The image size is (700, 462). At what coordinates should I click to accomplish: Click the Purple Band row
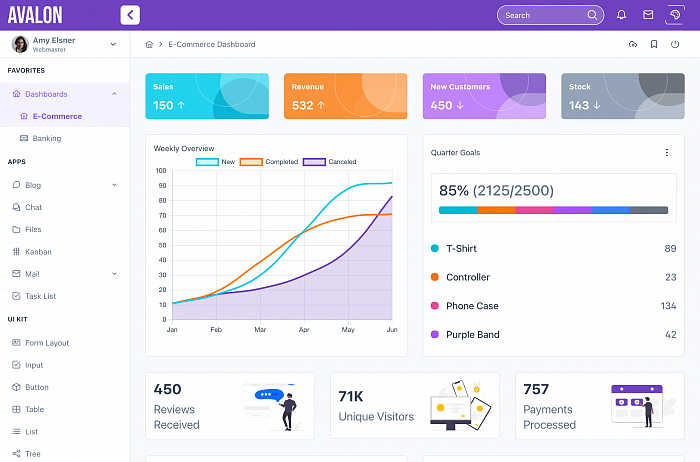click(x=554, y=334)
